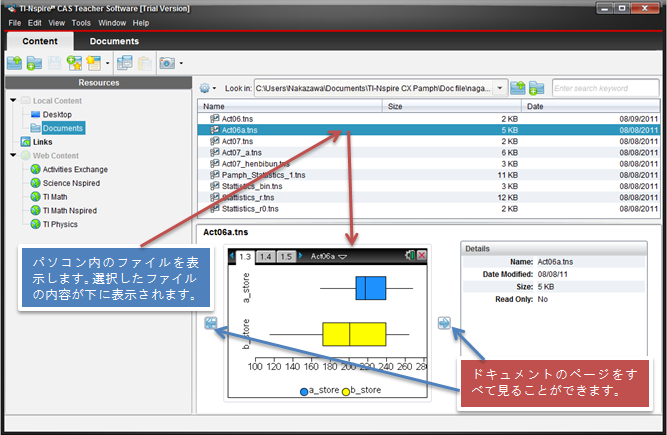
Task: Click the add-to-favorites star toolbar icon
Action: (x=74, y=63)
